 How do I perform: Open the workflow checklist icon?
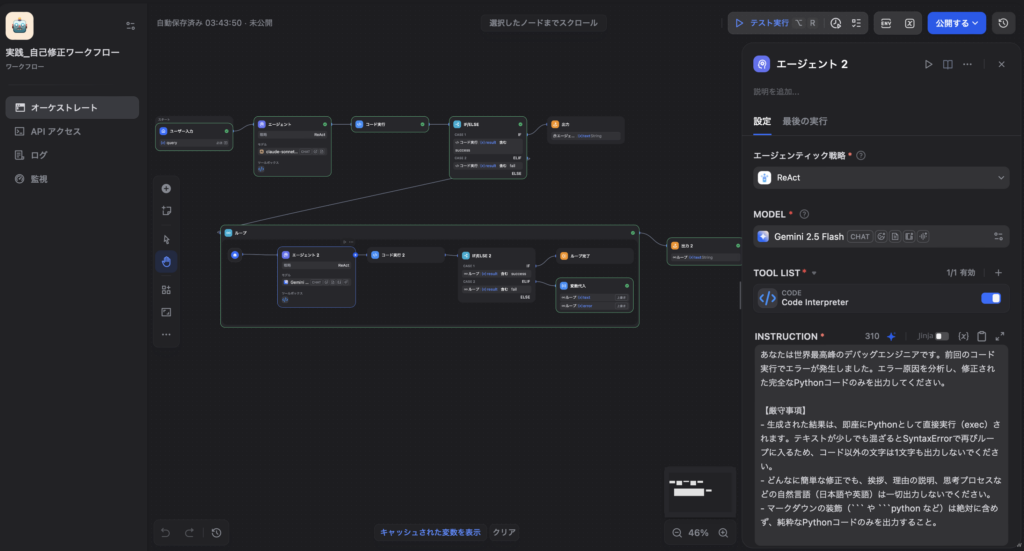pyautogui.click(x=856, y=23)
